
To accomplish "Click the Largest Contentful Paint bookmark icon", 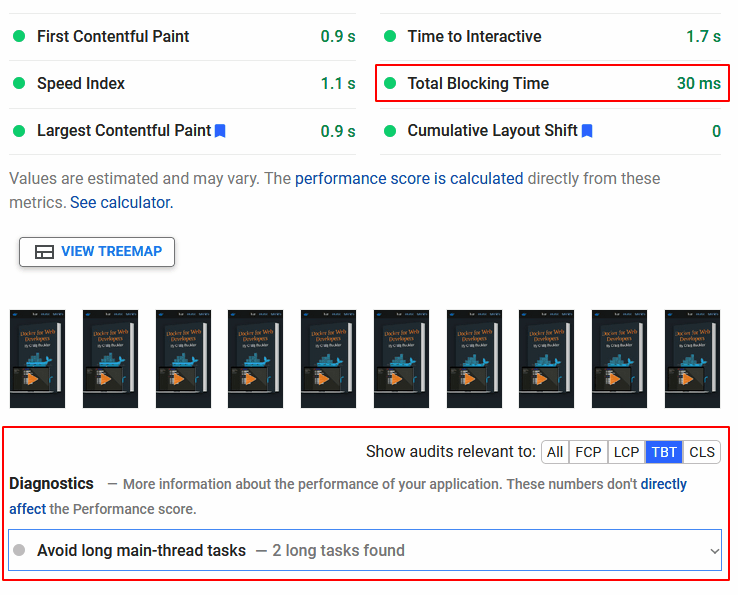I will [x=220, y=131].
